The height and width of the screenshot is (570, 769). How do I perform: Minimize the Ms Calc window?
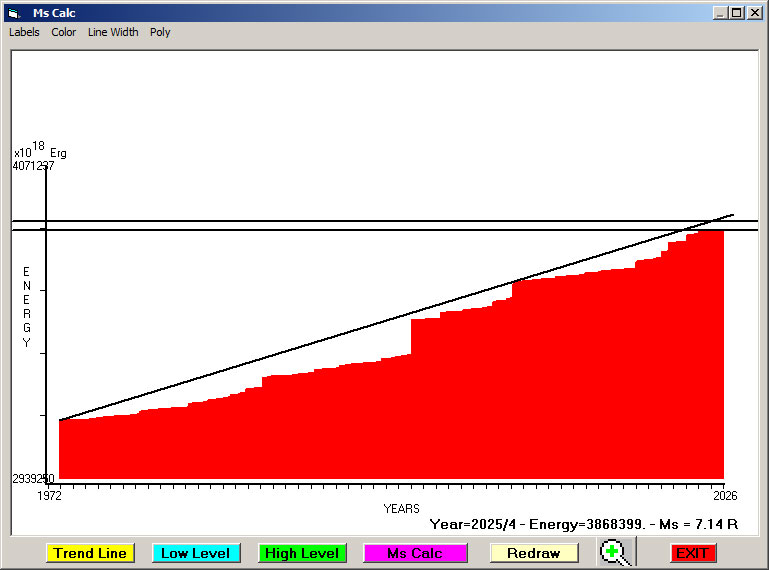point(720,13)
